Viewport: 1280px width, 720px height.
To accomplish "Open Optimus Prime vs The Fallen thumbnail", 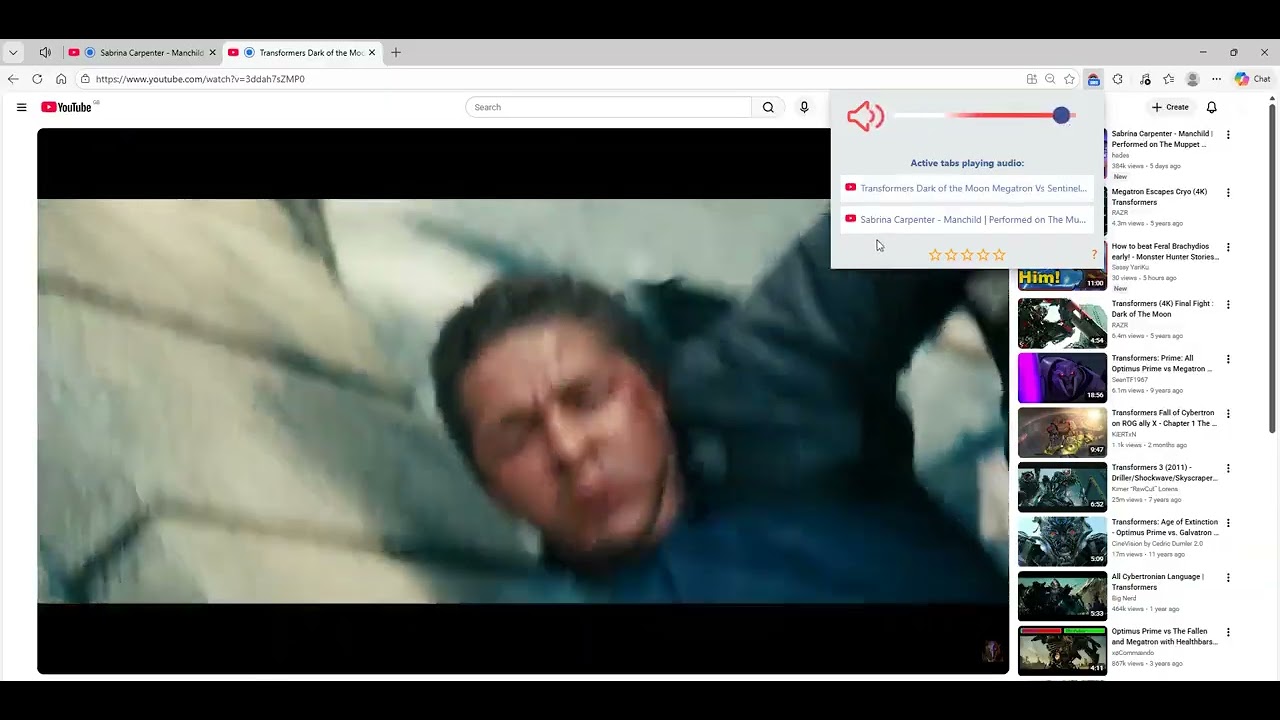I will pos(1062,651).
